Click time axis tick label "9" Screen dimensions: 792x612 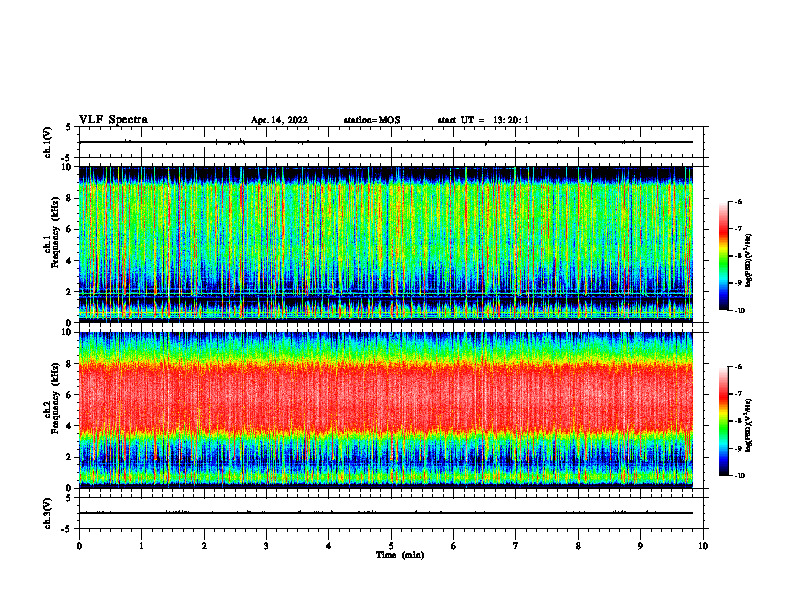click(640, 546)
